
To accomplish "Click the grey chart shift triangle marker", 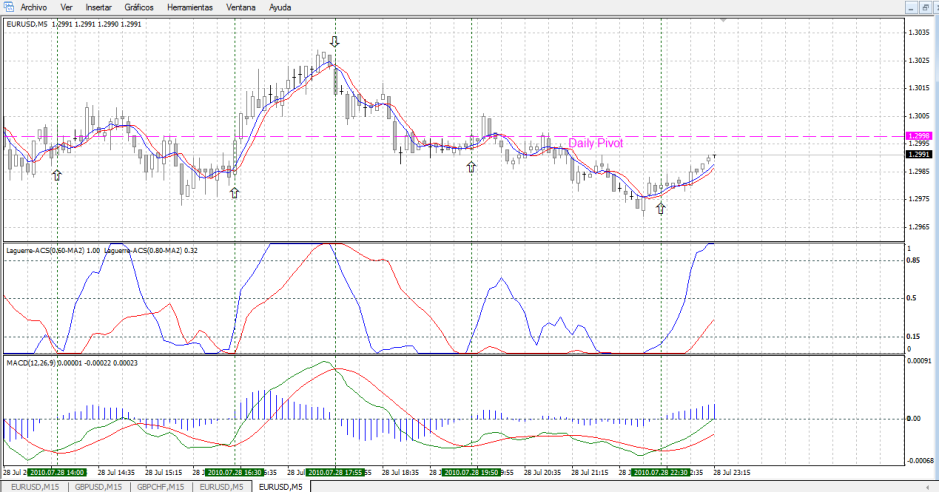I will click(723, 20).
